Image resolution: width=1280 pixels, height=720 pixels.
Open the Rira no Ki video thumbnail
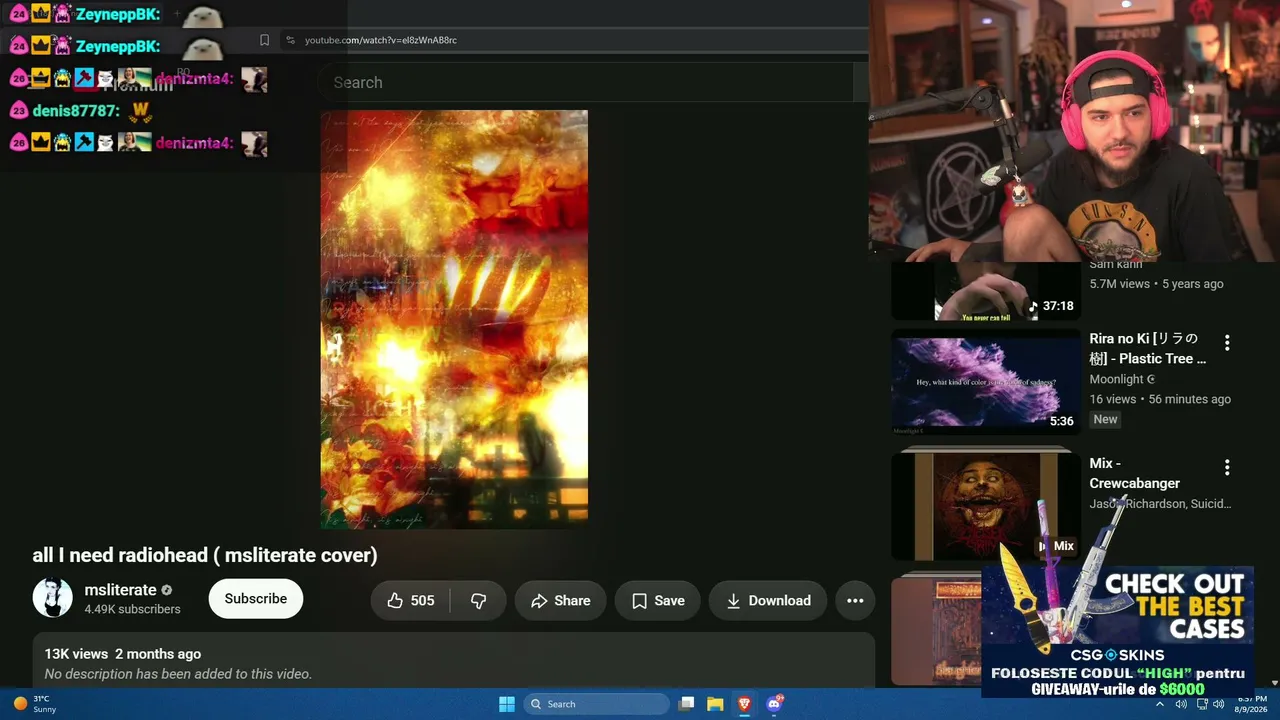tap(986, 383)
